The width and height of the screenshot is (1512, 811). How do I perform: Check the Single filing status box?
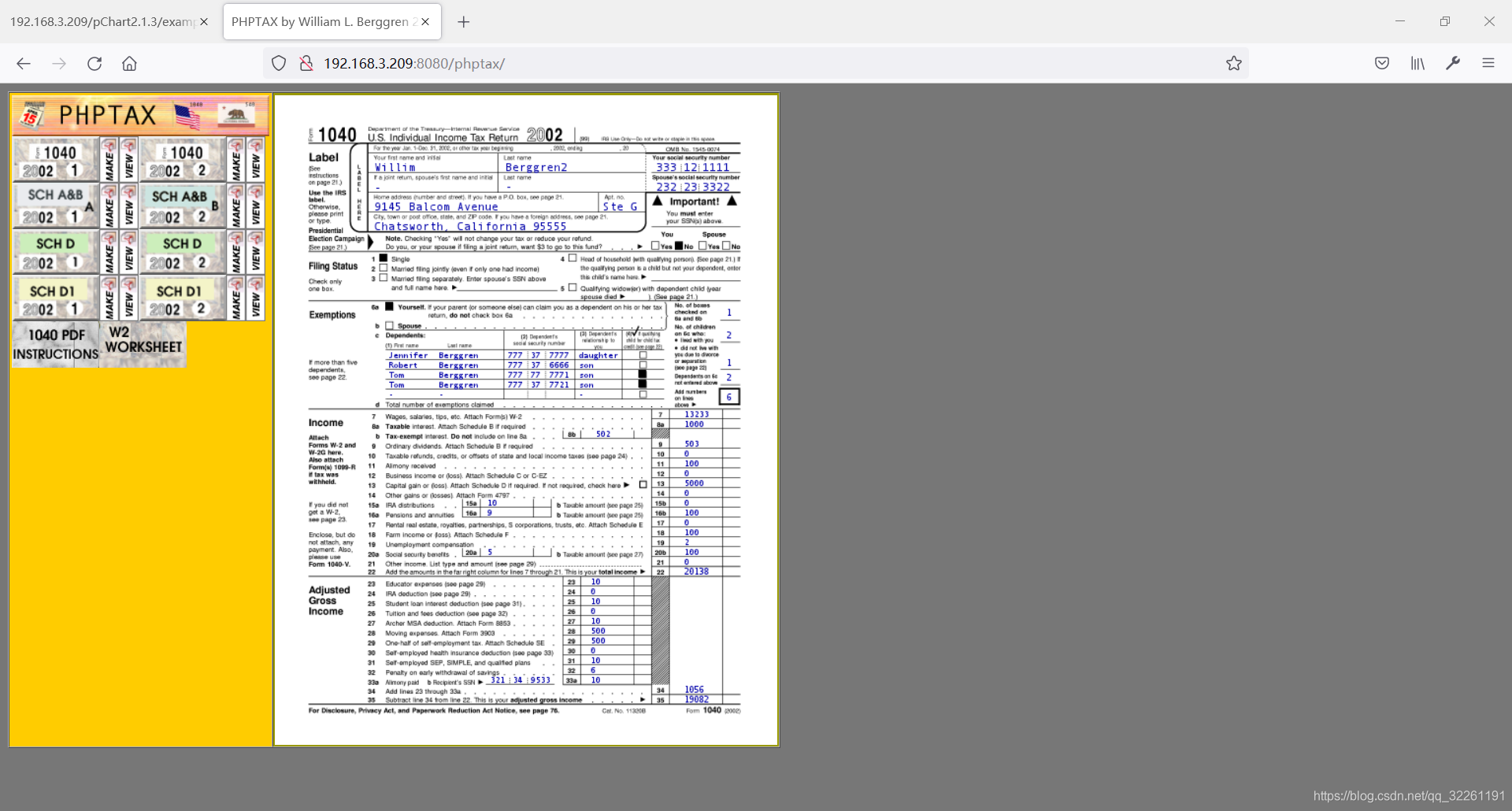[384, 258]
